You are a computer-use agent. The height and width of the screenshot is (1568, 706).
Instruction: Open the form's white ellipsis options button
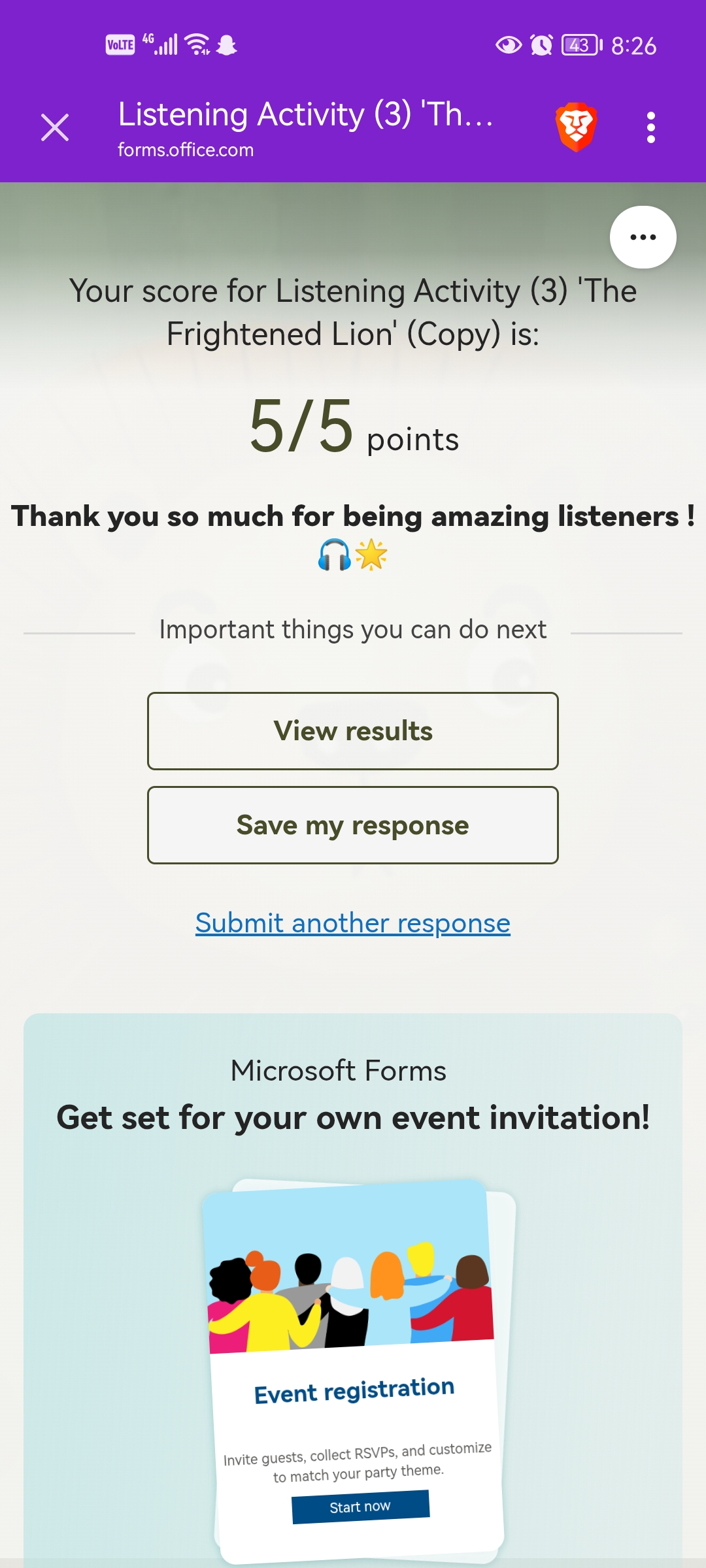pyautogui.click(x=643, y=237)
